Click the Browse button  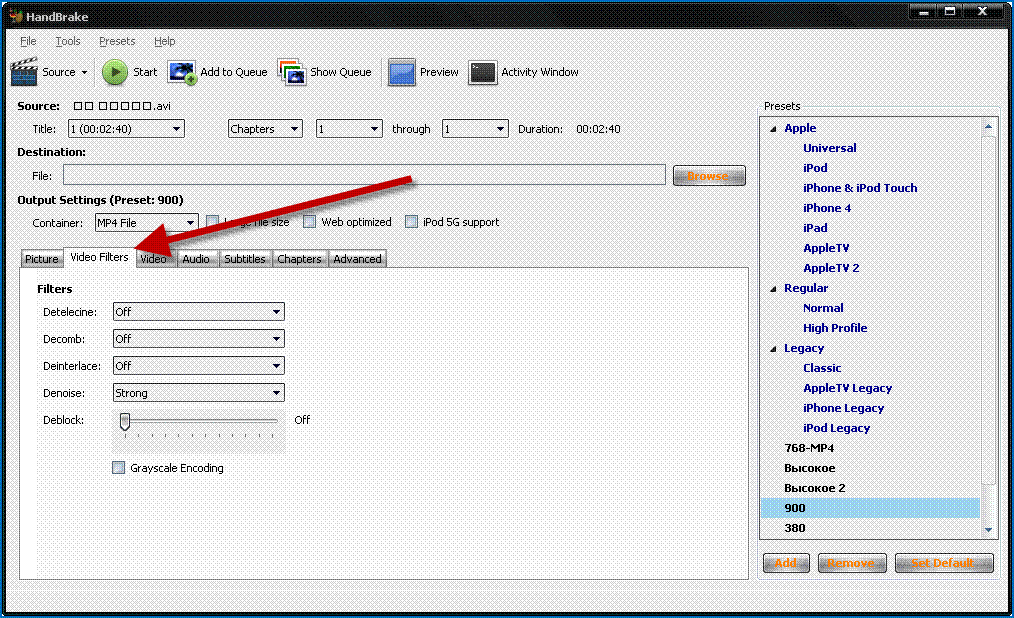(x=709, y=175)
